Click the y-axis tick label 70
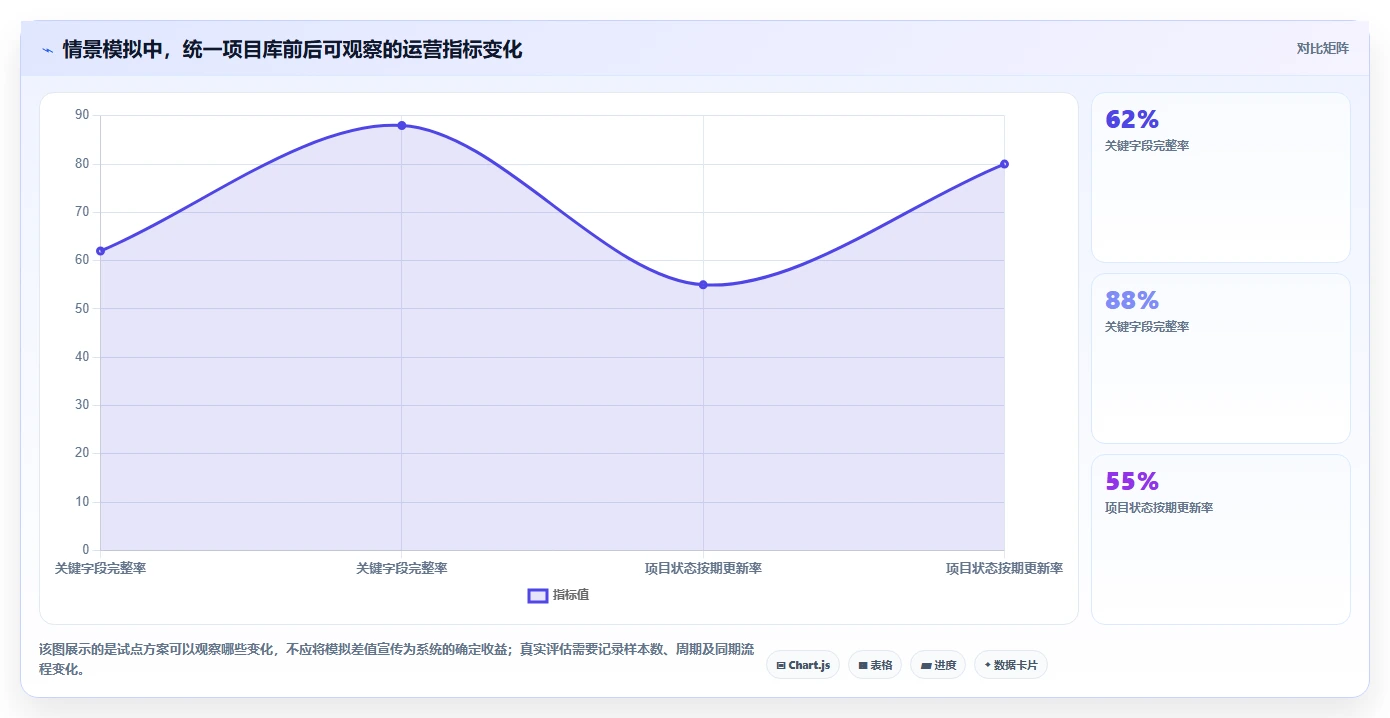Image resolution: width=1390 pixels, height=718 pixels. pos(82,212)
